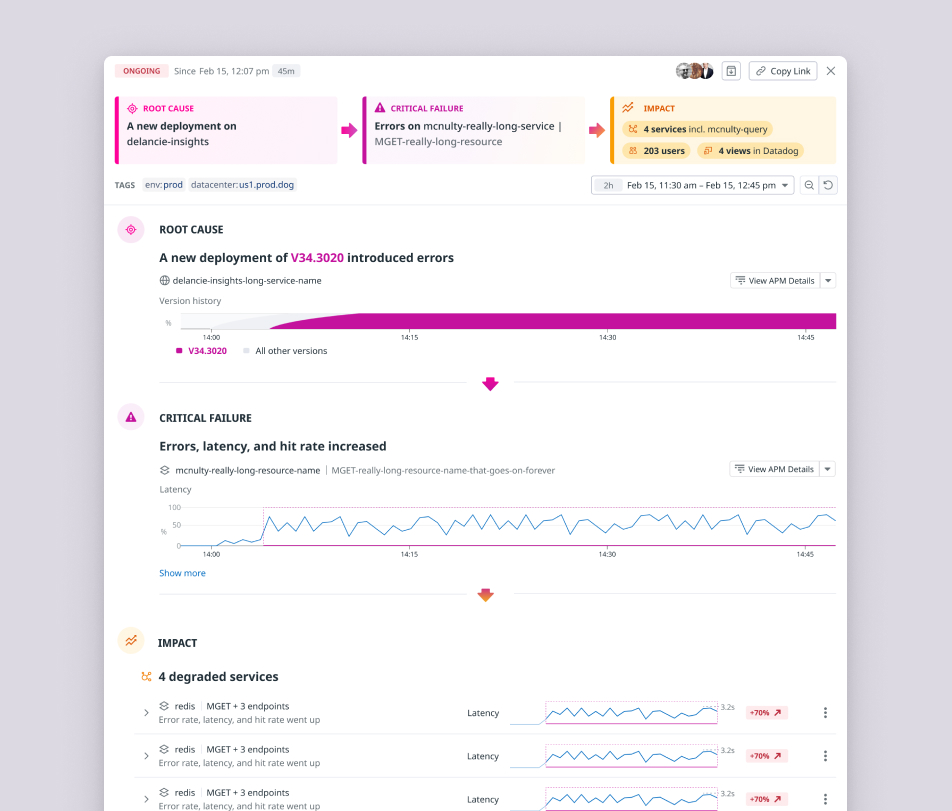Click the export/download icon beside Copy Link
952x811 pixels.
pyautogui.click(x=731, y=71)
